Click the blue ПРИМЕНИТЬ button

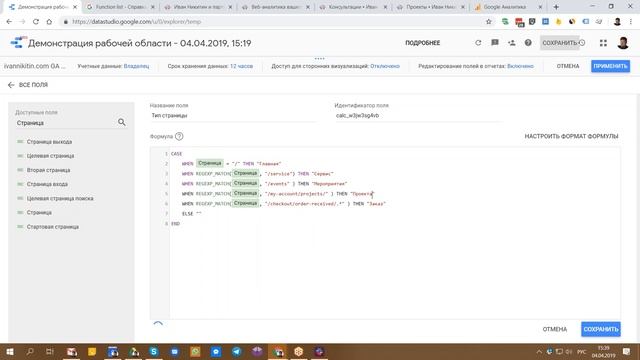click(610, 66)
